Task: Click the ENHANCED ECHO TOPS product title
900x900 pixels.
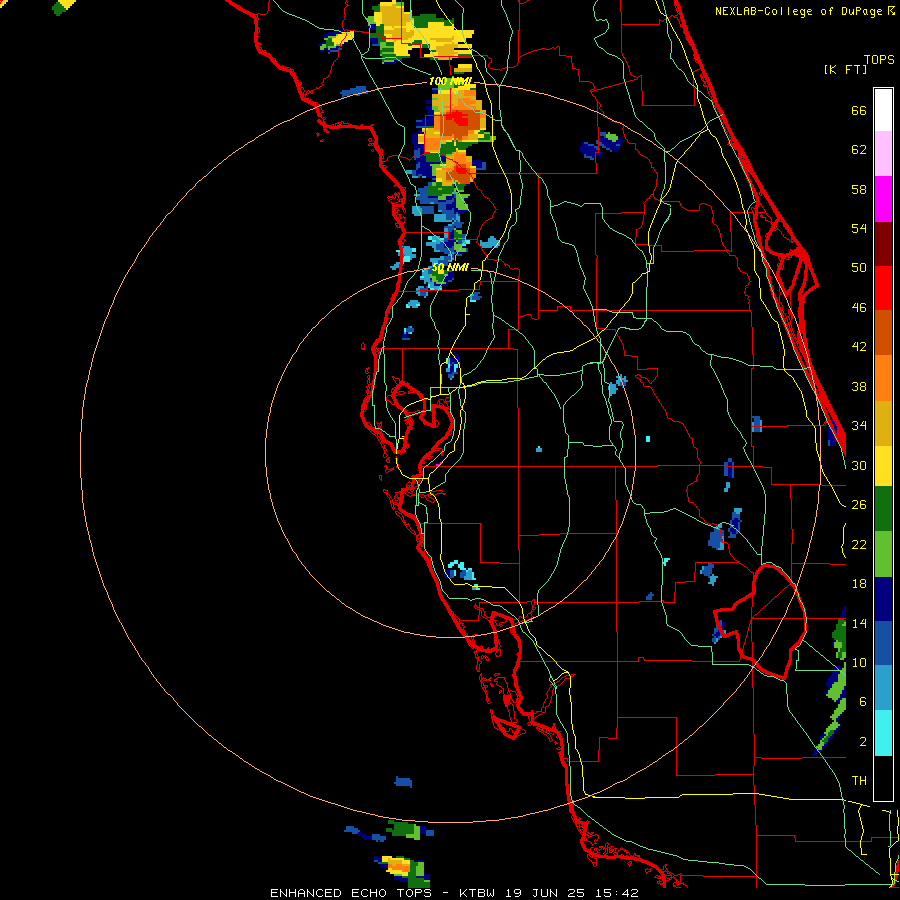Action: (x=351, y=893)
